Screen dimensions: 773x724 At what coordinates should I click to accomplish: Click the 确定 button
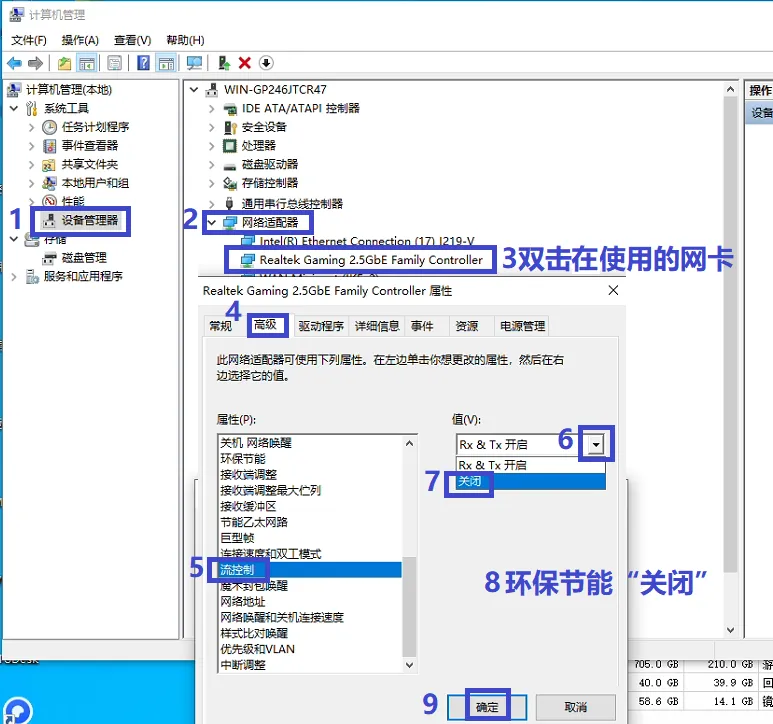tap(487, 707)
